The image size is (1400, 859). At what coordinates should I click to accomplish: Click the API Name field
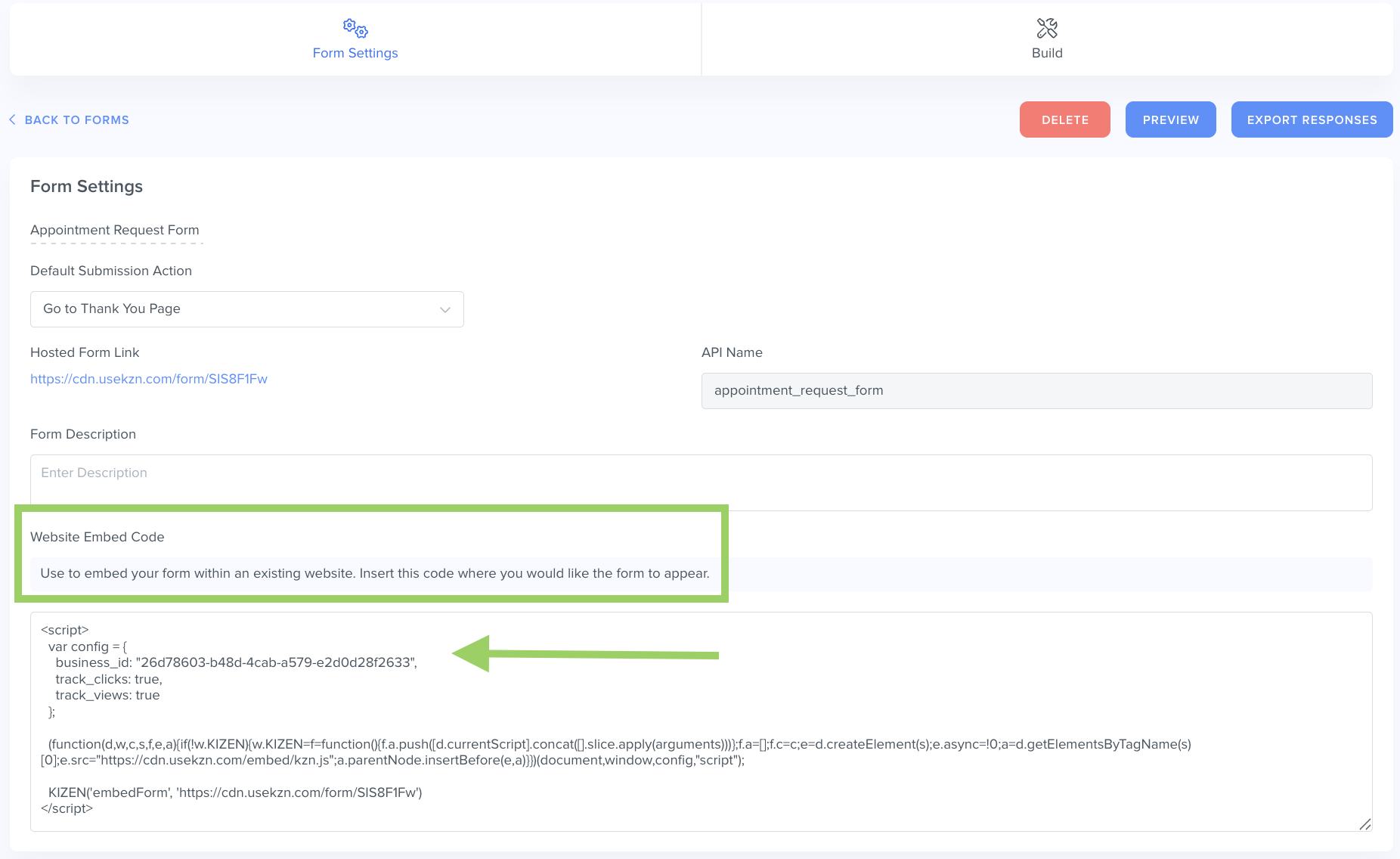tap(1037, 391)
